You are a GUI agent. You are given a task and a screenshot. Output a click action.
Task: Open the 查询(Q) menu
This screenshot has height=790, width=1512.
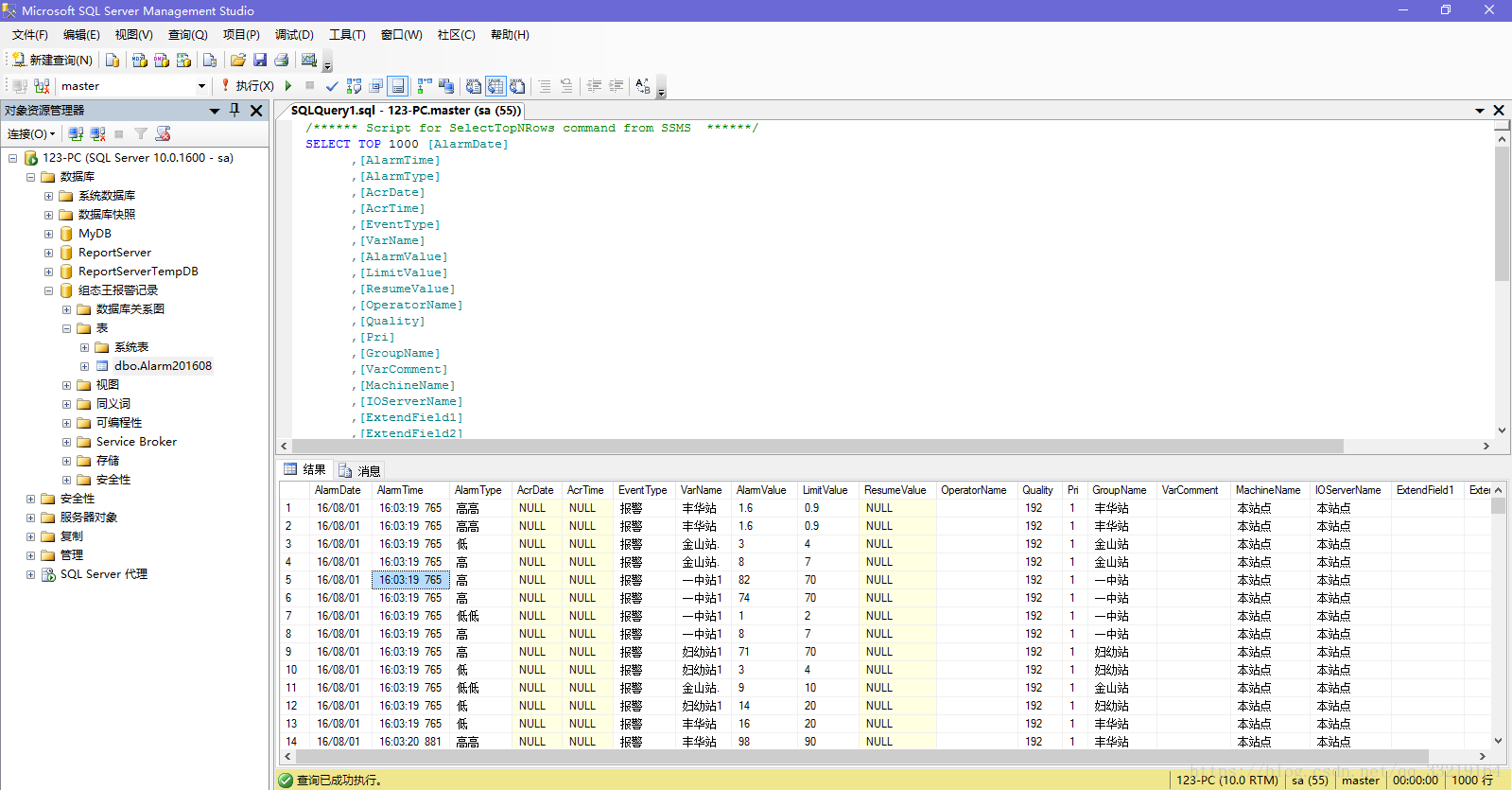(187, 35)
